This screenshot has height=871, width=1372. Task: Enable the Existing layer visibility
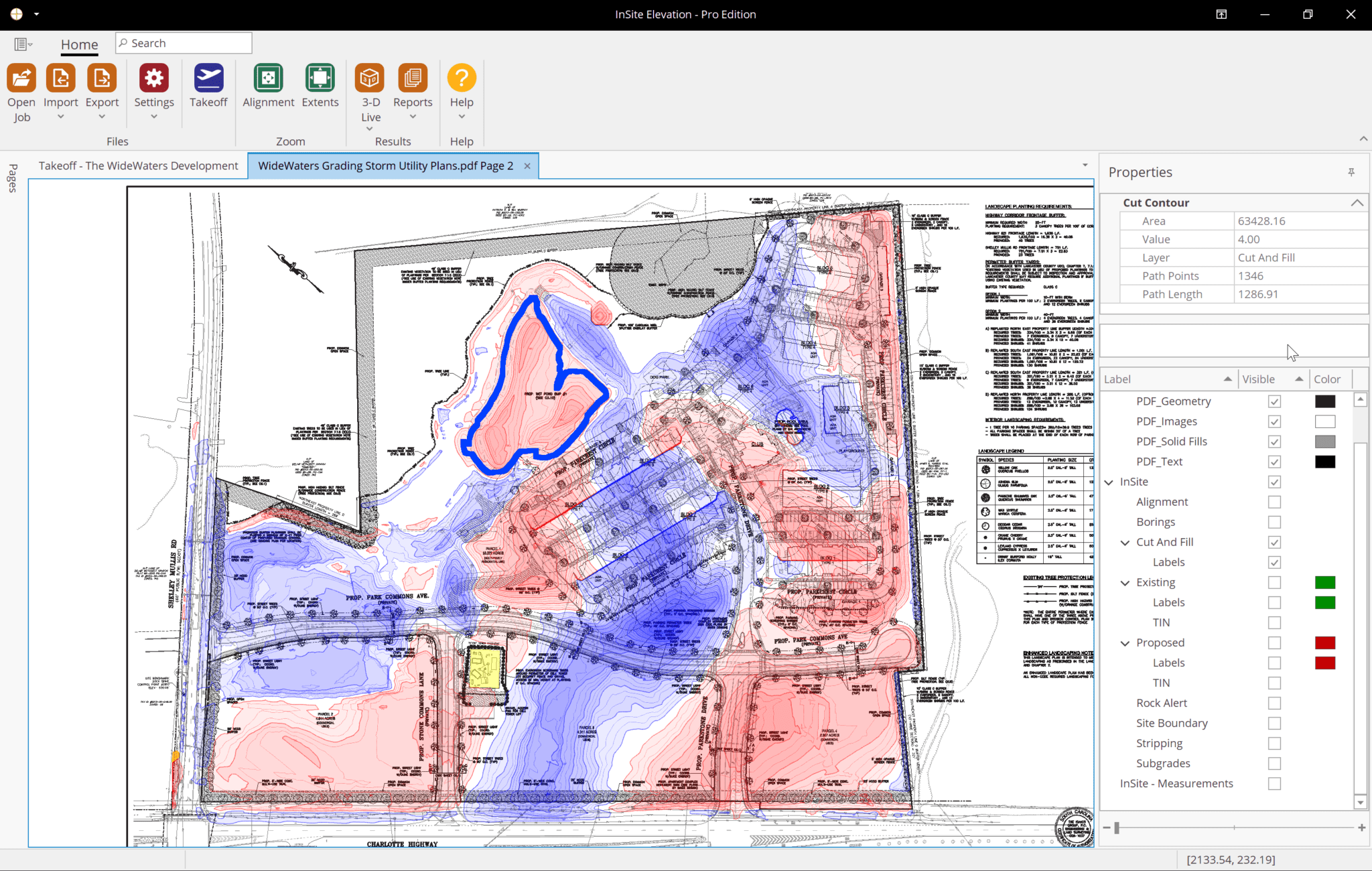pos(1274,582)
